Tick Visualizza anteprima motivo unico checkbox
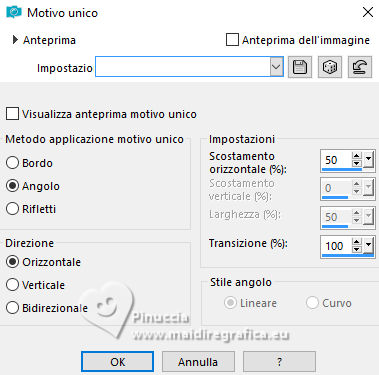 click(12, 114)
